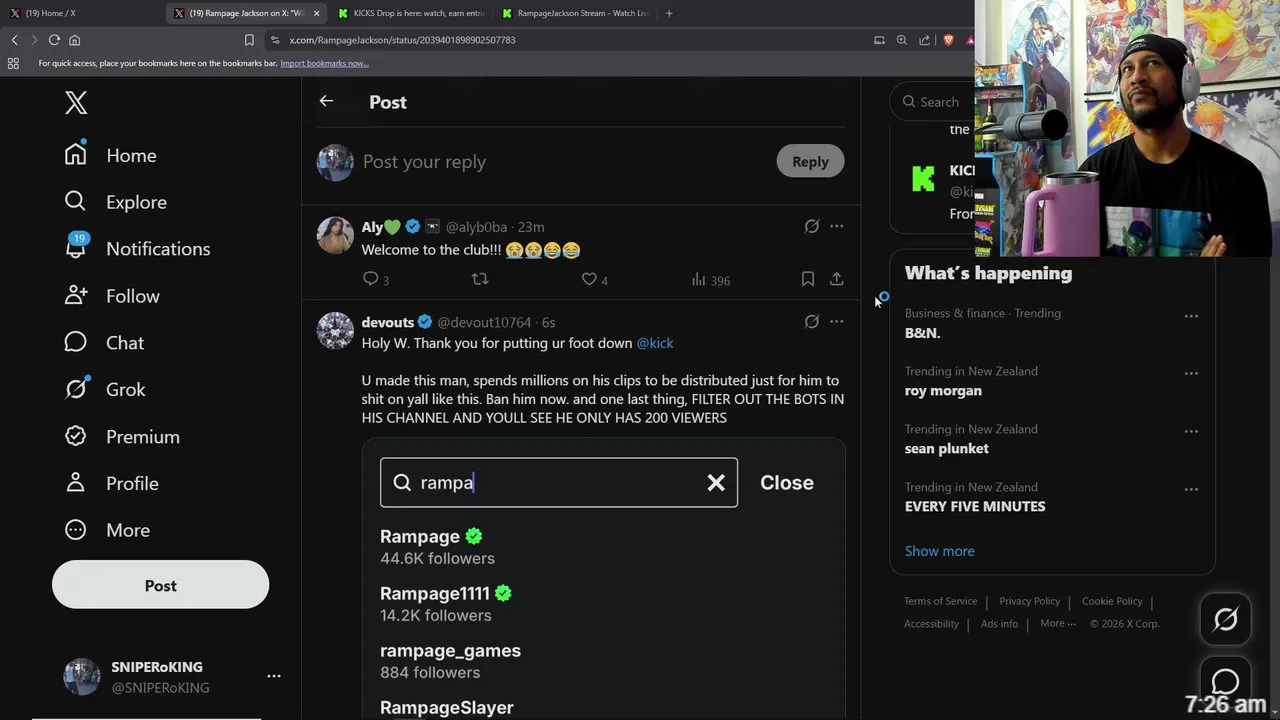Click Show more under What's happening
The width and height of the screenshot is (1280, 720).
pyautogui.click(x=939, y=551)
